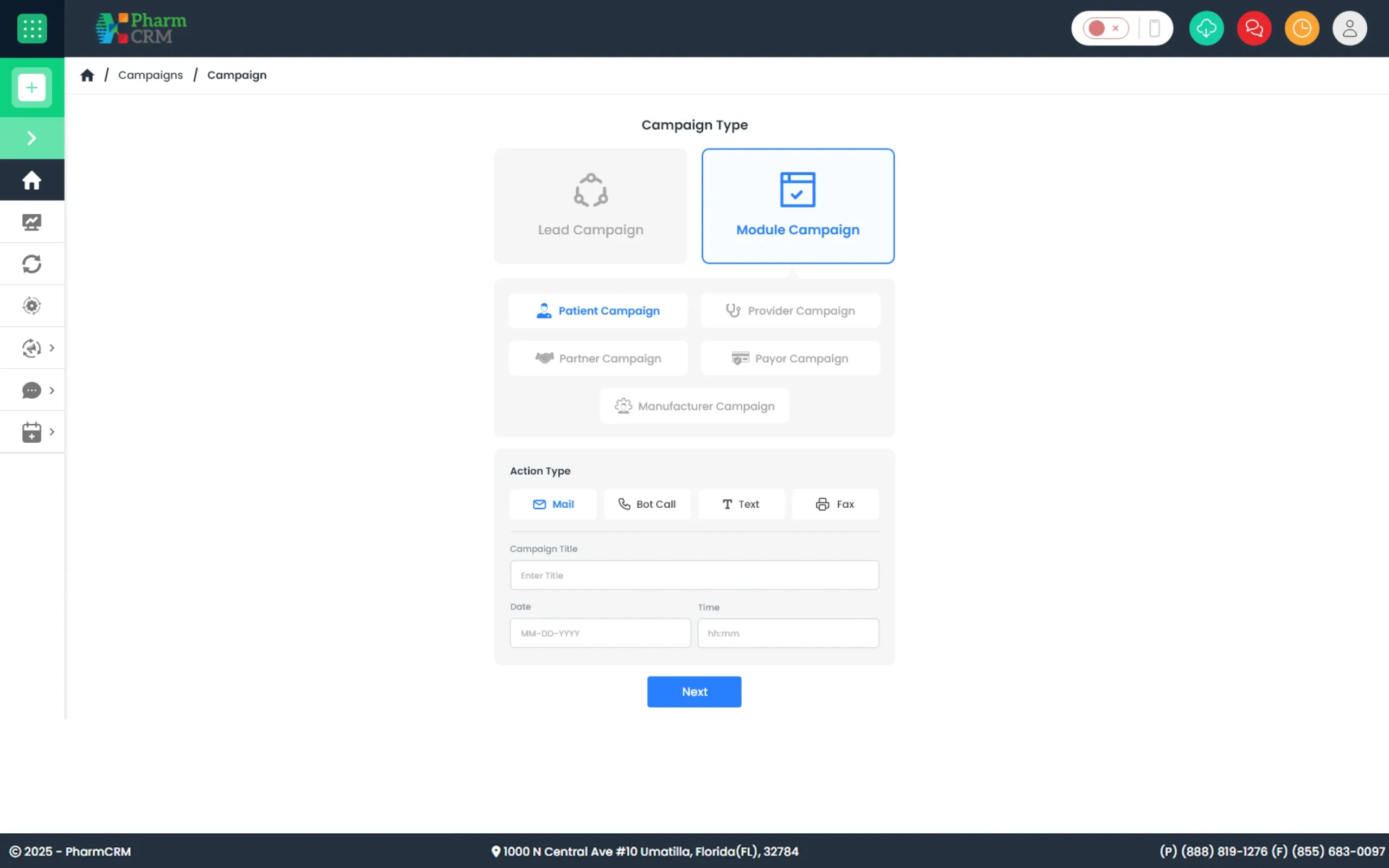Choose Payor Campaign option
This screenshot has height=868, width=1389.
[791, 358]
